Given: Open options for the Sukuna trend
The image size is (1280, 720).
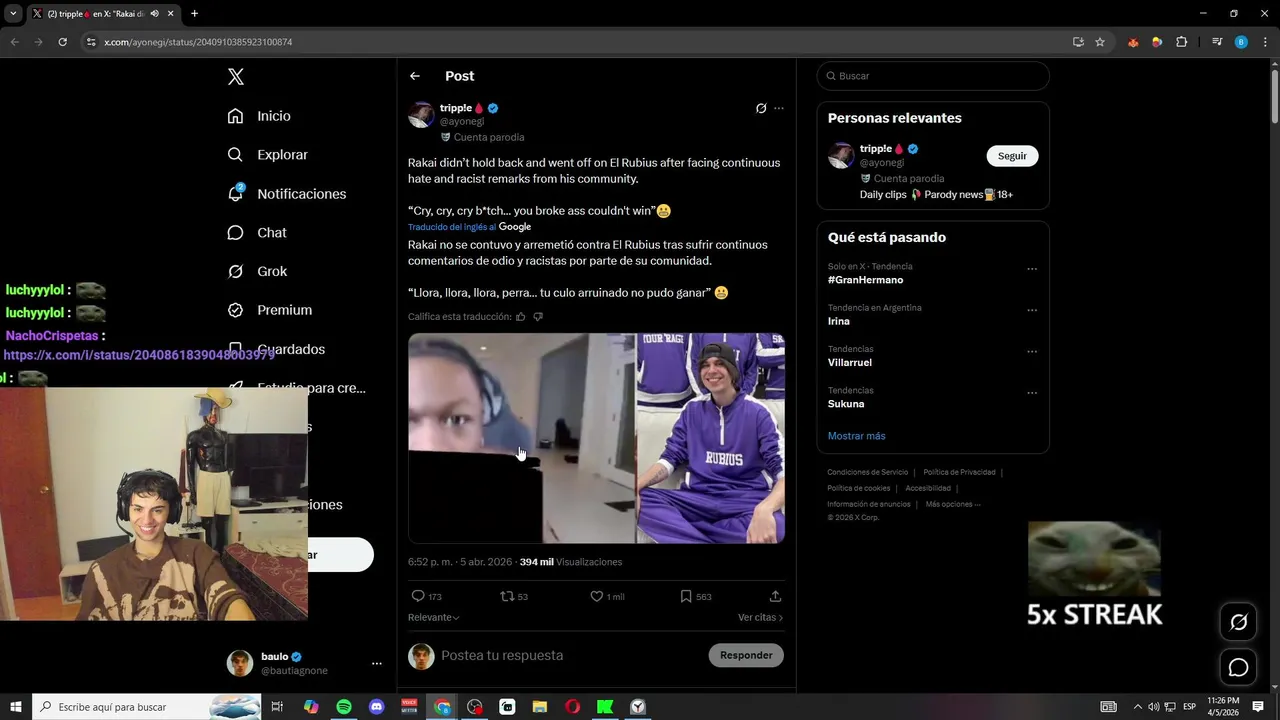Looking at the screenshot, I should [x=1032, y=393].
